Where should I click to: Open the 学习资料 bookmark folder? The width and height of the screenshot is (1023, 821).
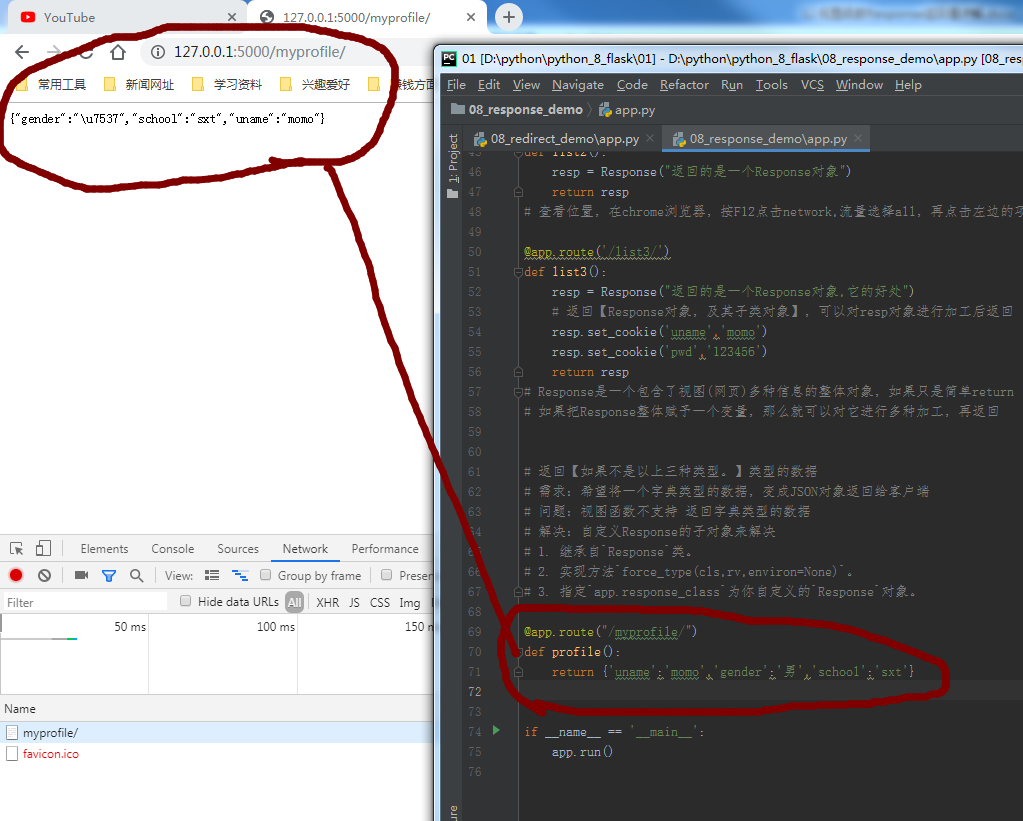[227, 84]
